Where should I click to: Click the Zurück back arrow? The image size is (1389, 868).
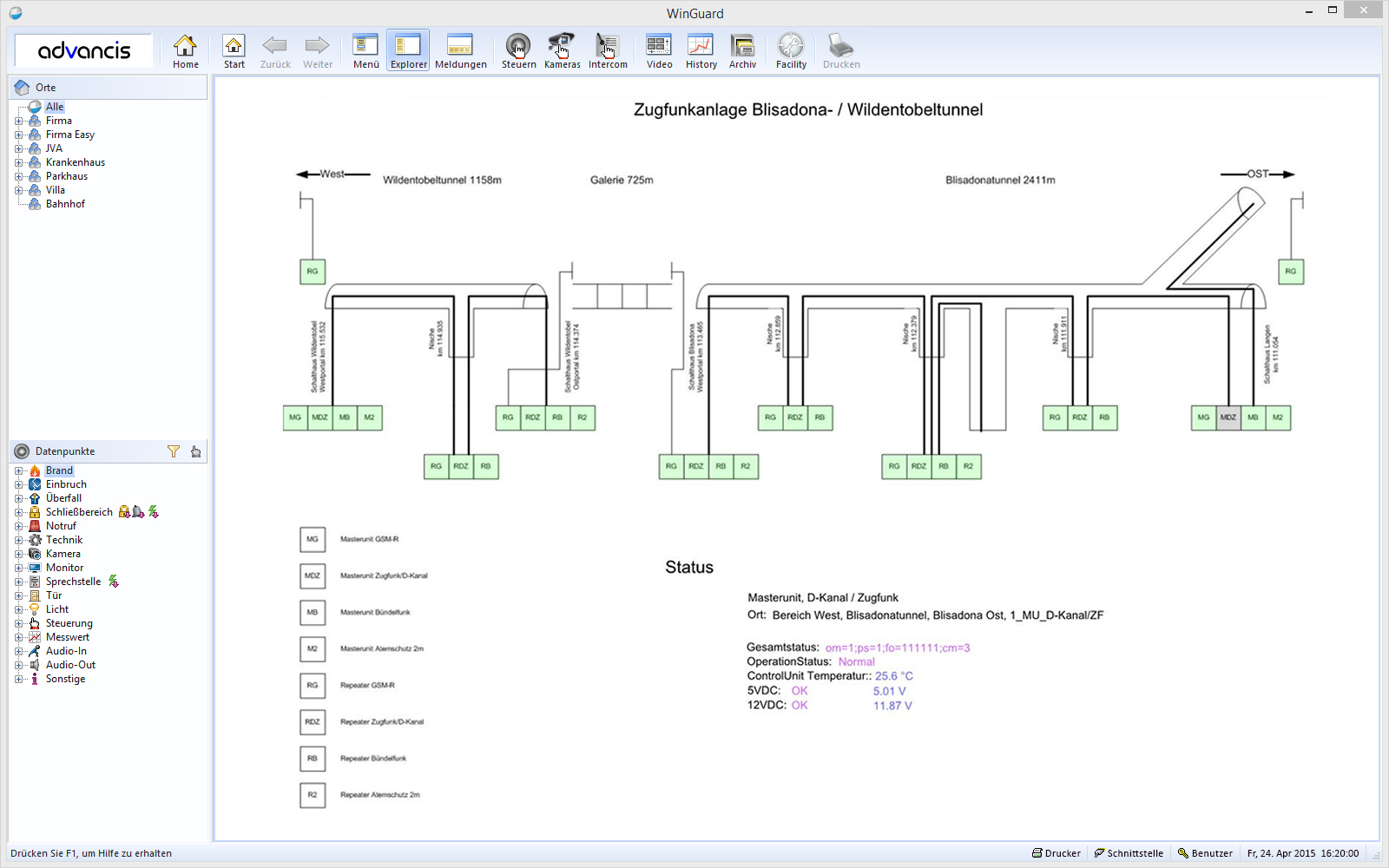pos(275,51)
